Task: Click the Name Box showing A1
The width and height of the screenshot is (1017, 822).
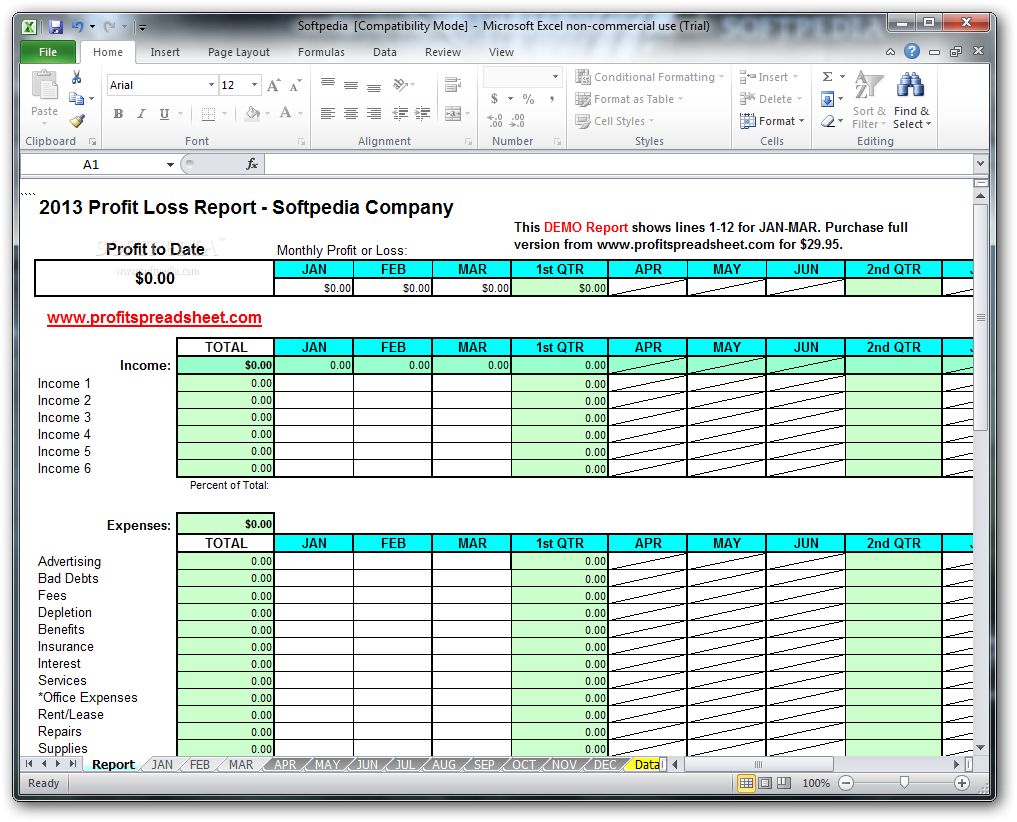Action: pyautogui.click(x=91, y=165)
